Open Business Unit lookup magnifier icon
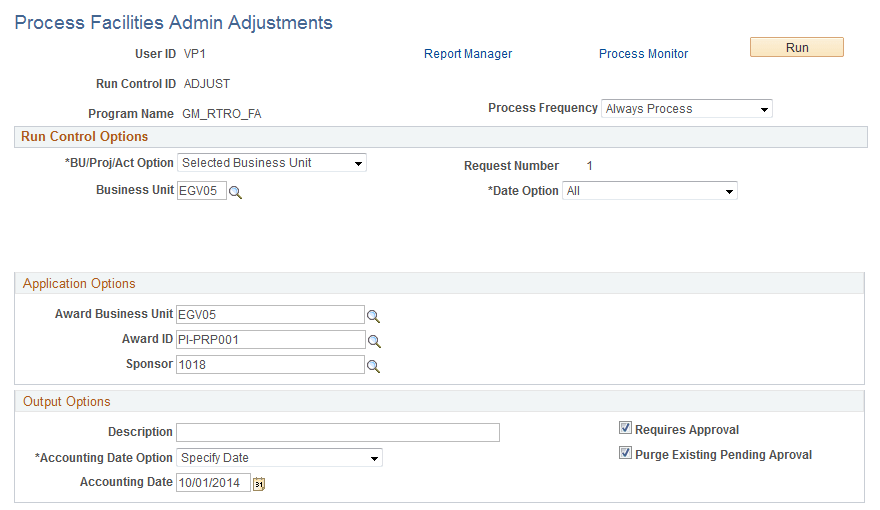This screenshot has height=510, width=880. point(236,192)
